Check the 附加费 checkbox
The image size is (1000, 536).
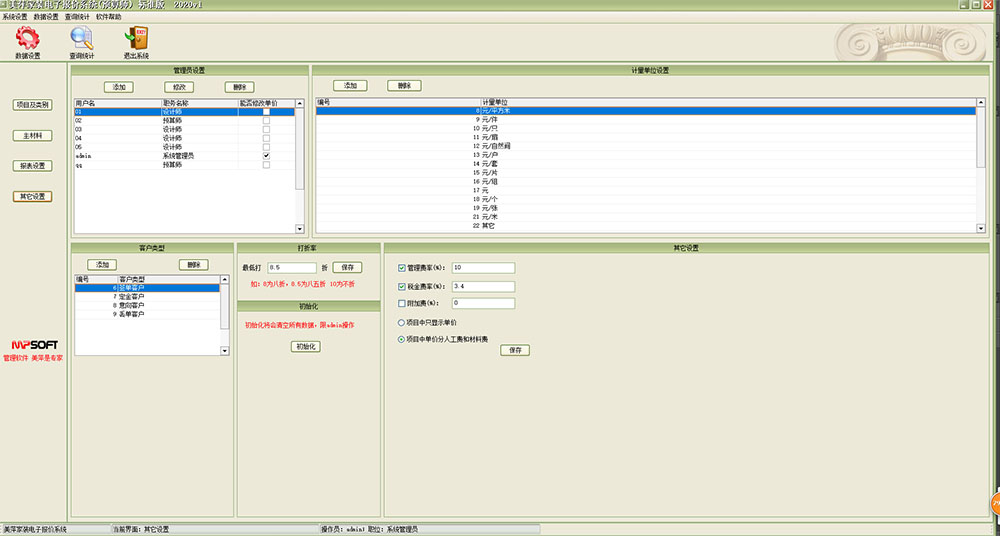point(402,302)
